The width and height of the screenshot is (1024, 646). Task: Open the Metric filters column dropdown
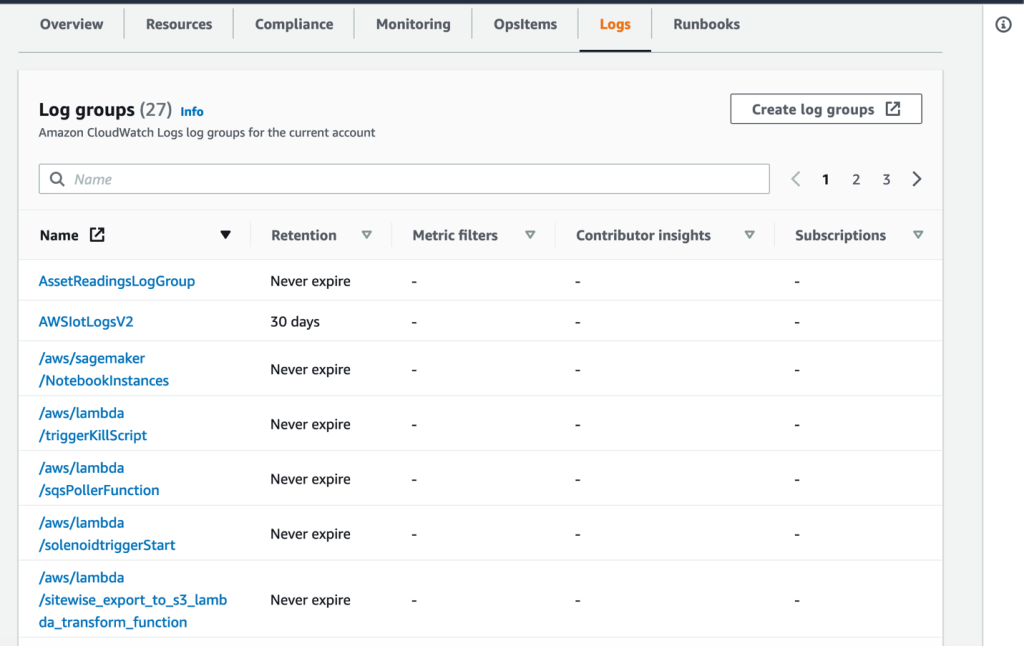(530, 234)
